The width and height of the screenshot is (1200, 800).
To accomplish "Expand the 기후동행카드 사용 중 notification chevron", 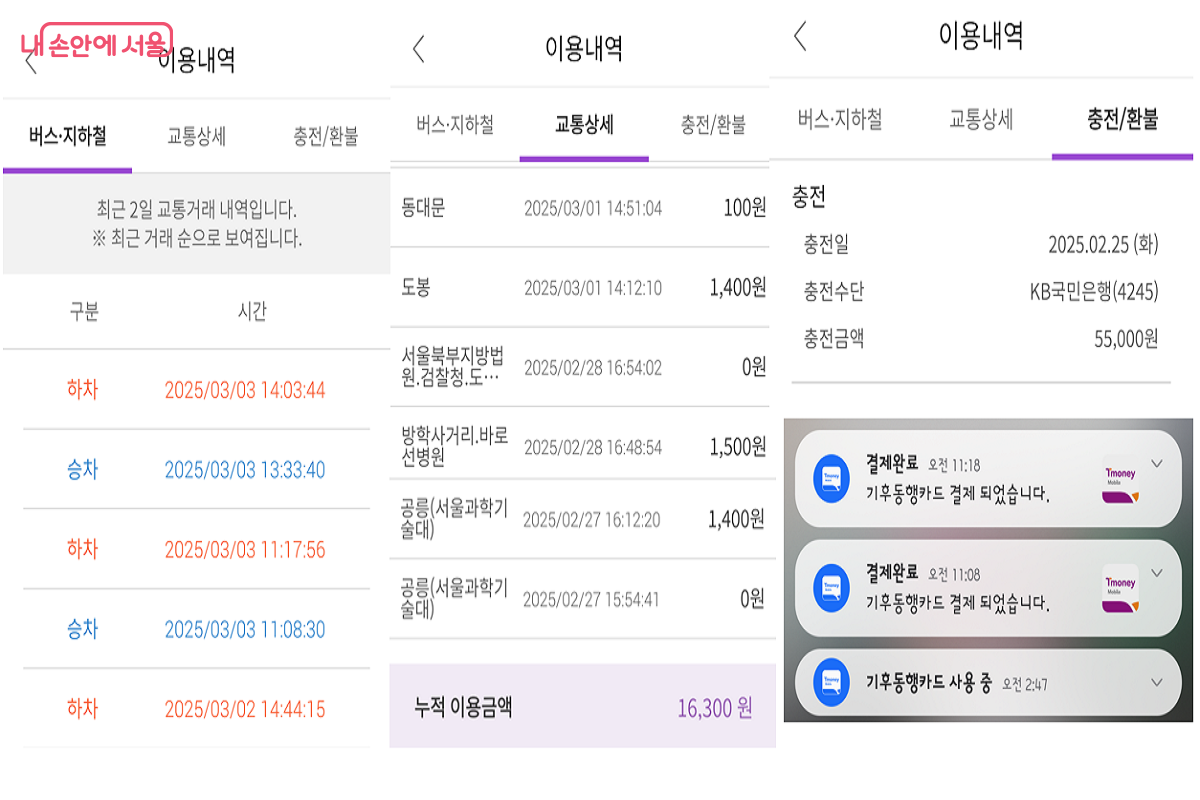I will pyautogui.click(x=1157, y=682).
